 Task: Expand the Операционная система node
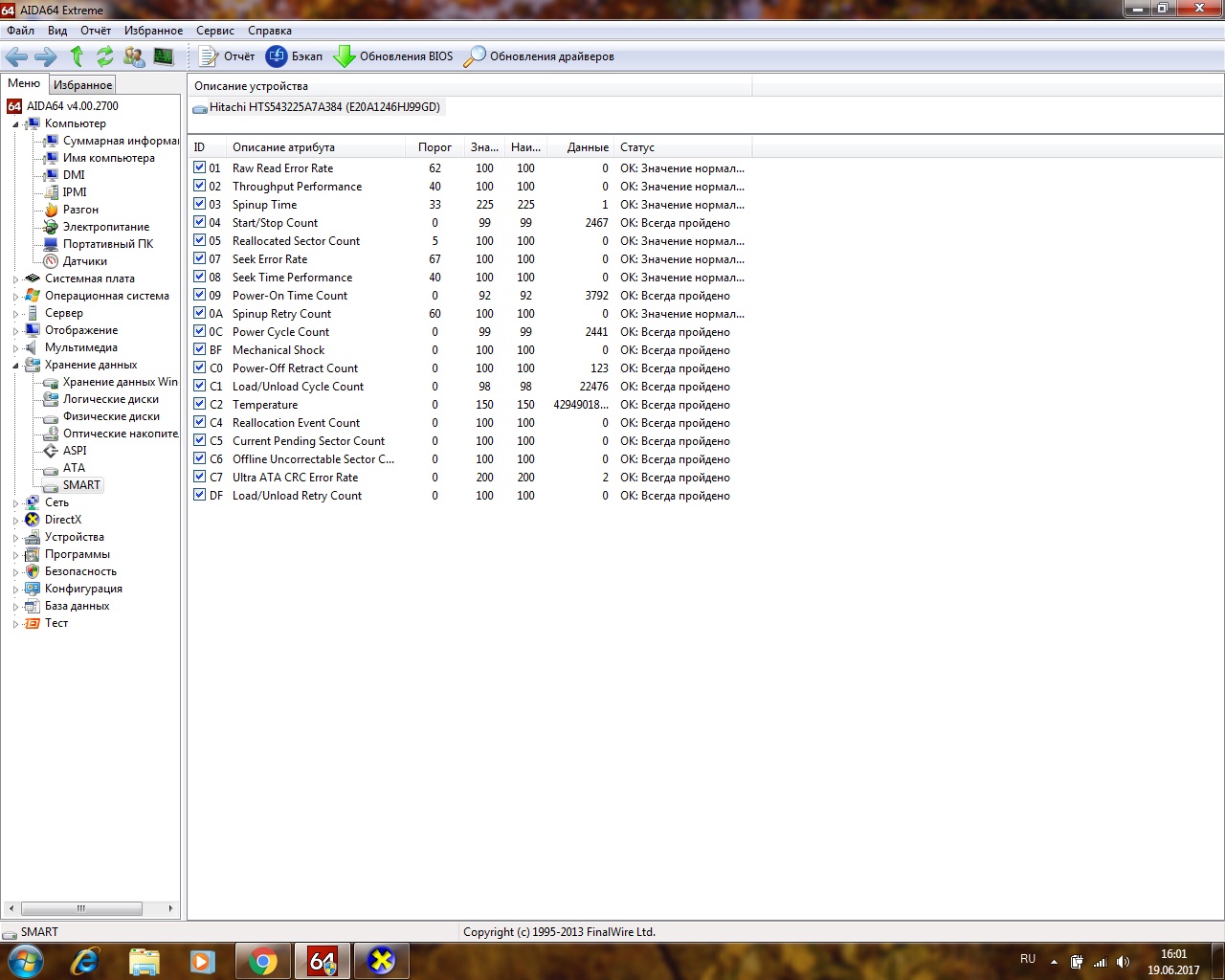pyautogui.click(x=15, y=297)
